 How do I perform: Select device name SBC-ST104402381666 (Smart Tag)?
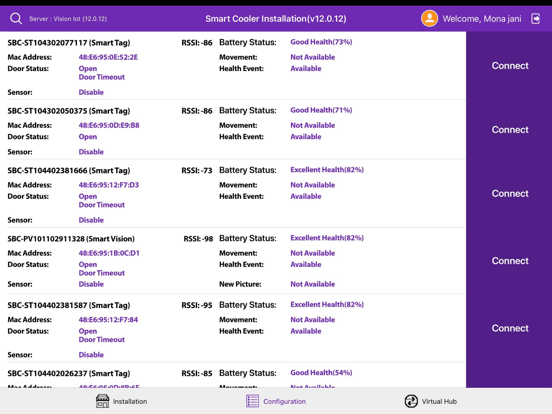click(69, 170)
